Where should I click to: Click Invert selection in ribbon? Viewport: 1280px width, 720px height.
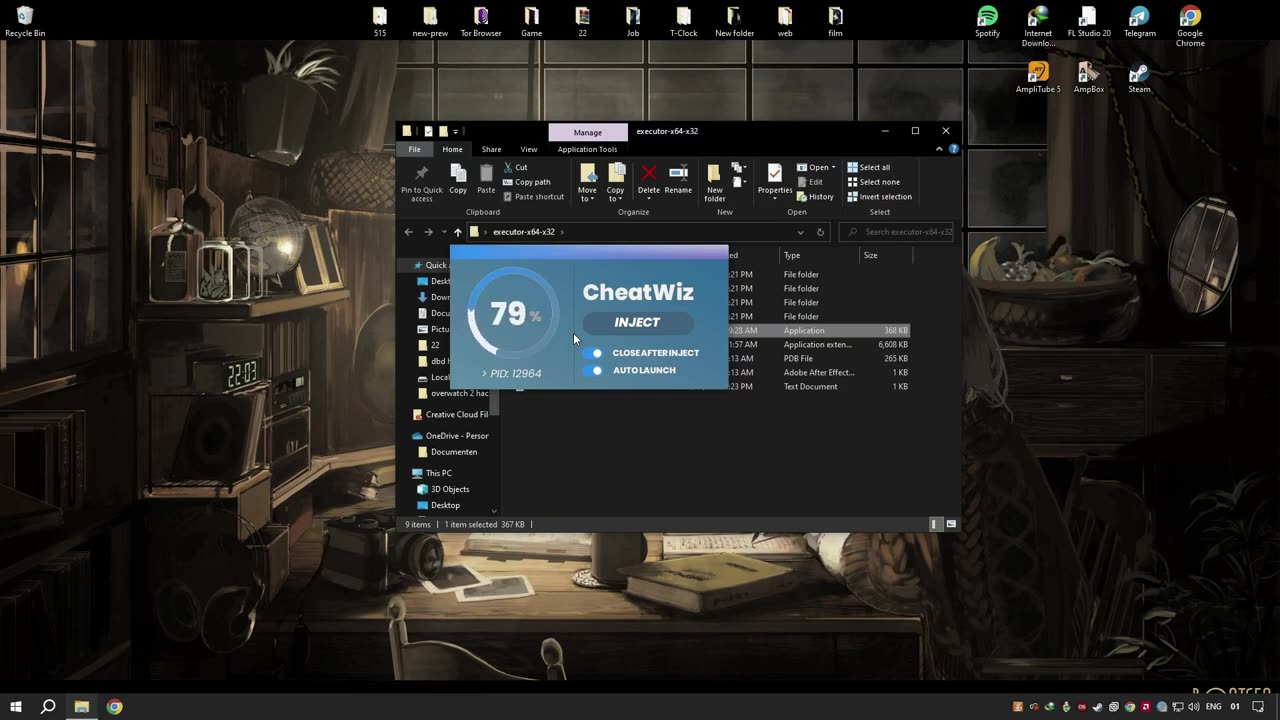[879, 196]
